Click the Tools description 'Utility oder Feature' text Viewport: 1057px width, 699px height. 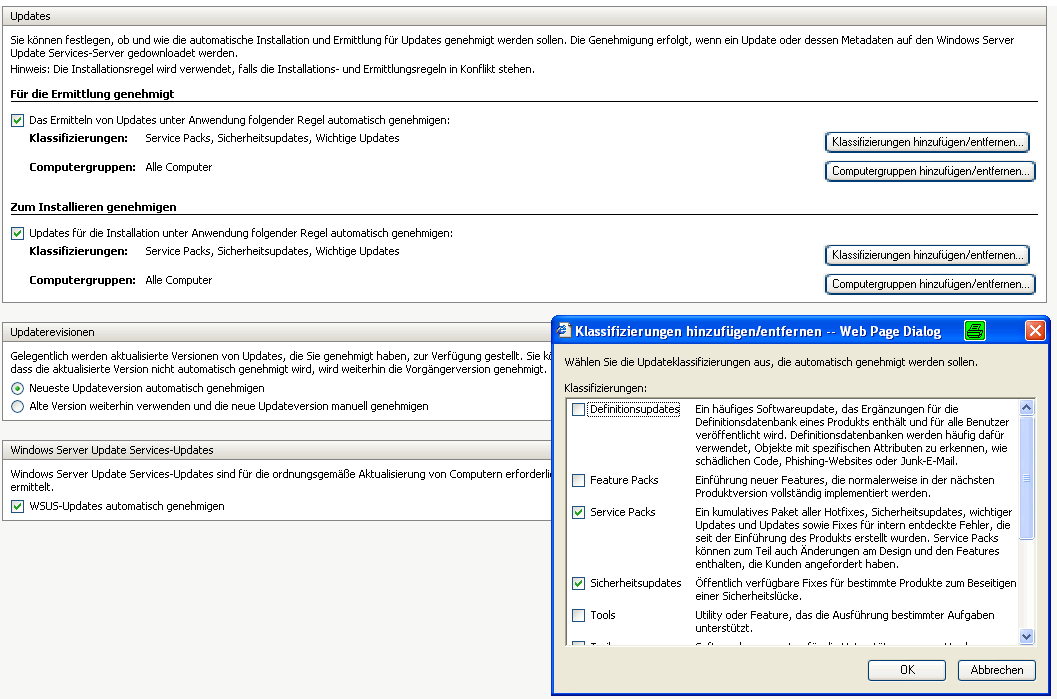coord(845,621)
